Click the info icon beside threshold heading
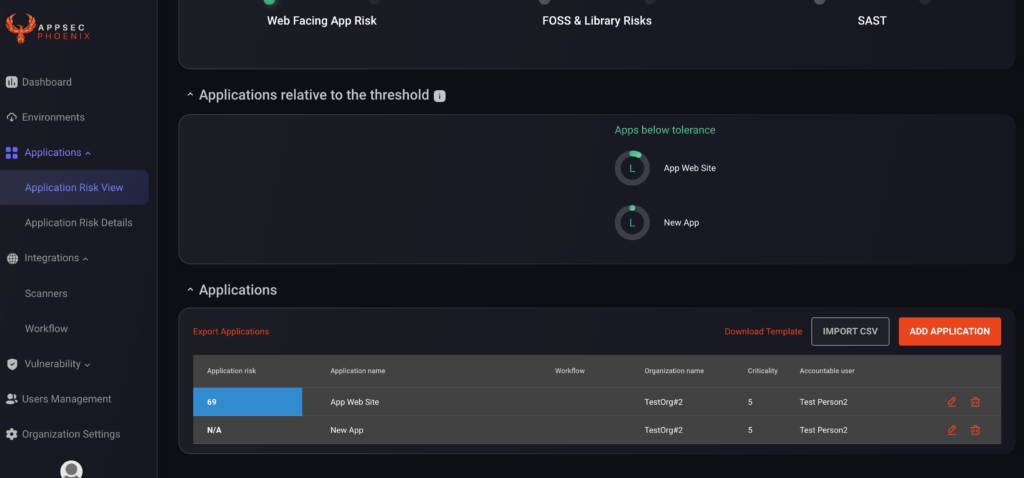 pyautogui.click(x=440, y=96)
